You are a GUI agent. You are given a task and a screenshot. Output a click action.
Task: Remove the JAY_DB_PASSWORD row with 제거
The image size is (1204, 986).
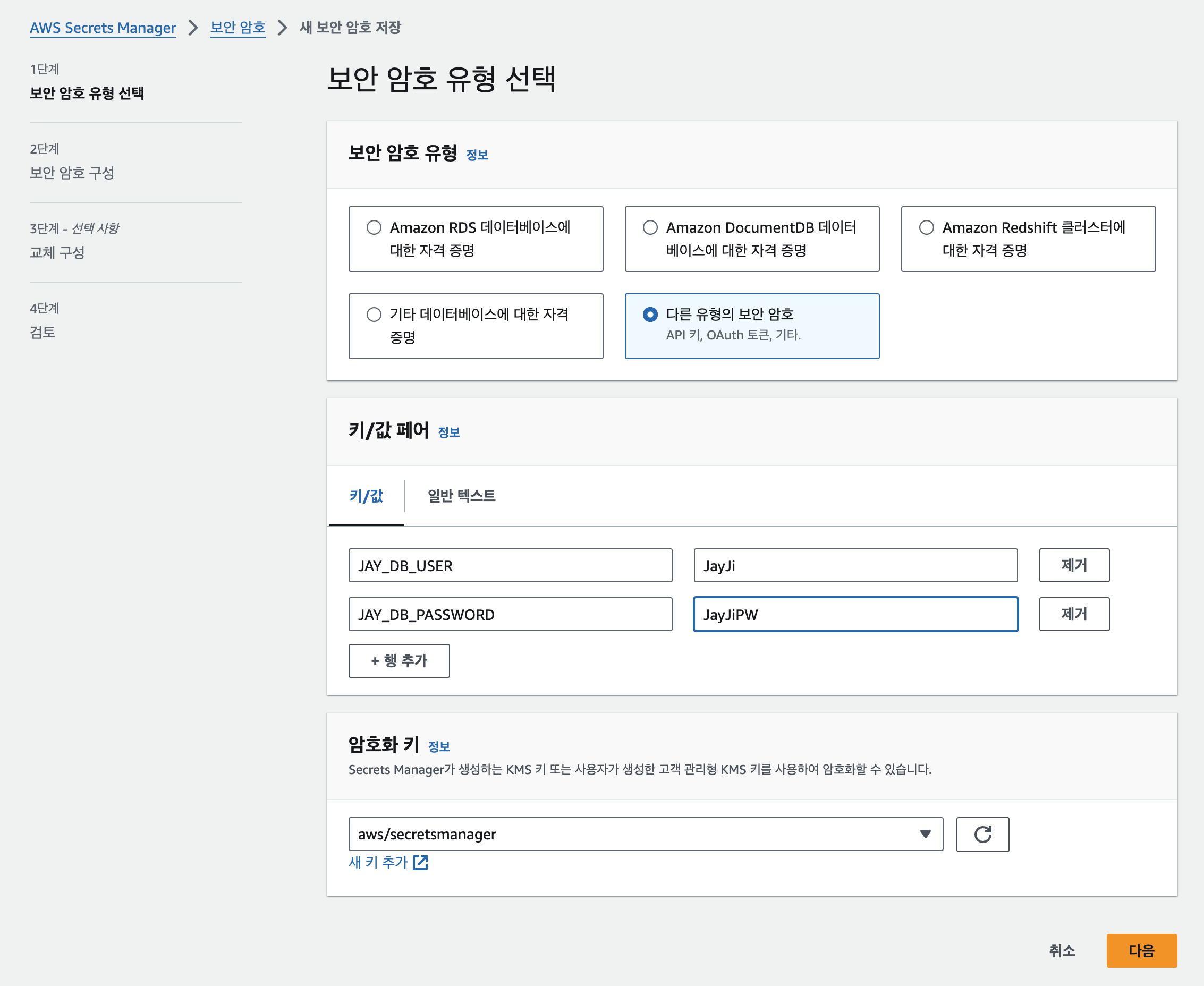[x=1073, y=614]
